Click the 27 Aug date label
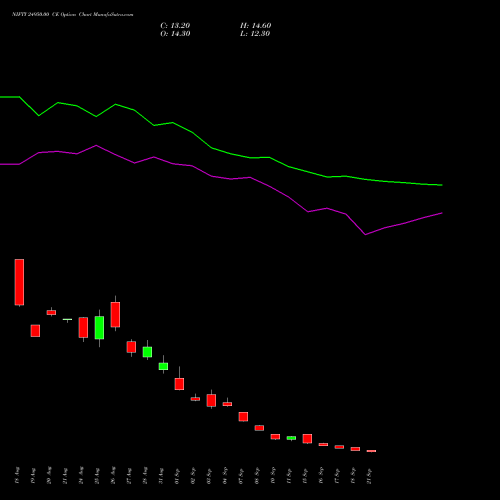 pyautogui.click(x=129, y=475)
